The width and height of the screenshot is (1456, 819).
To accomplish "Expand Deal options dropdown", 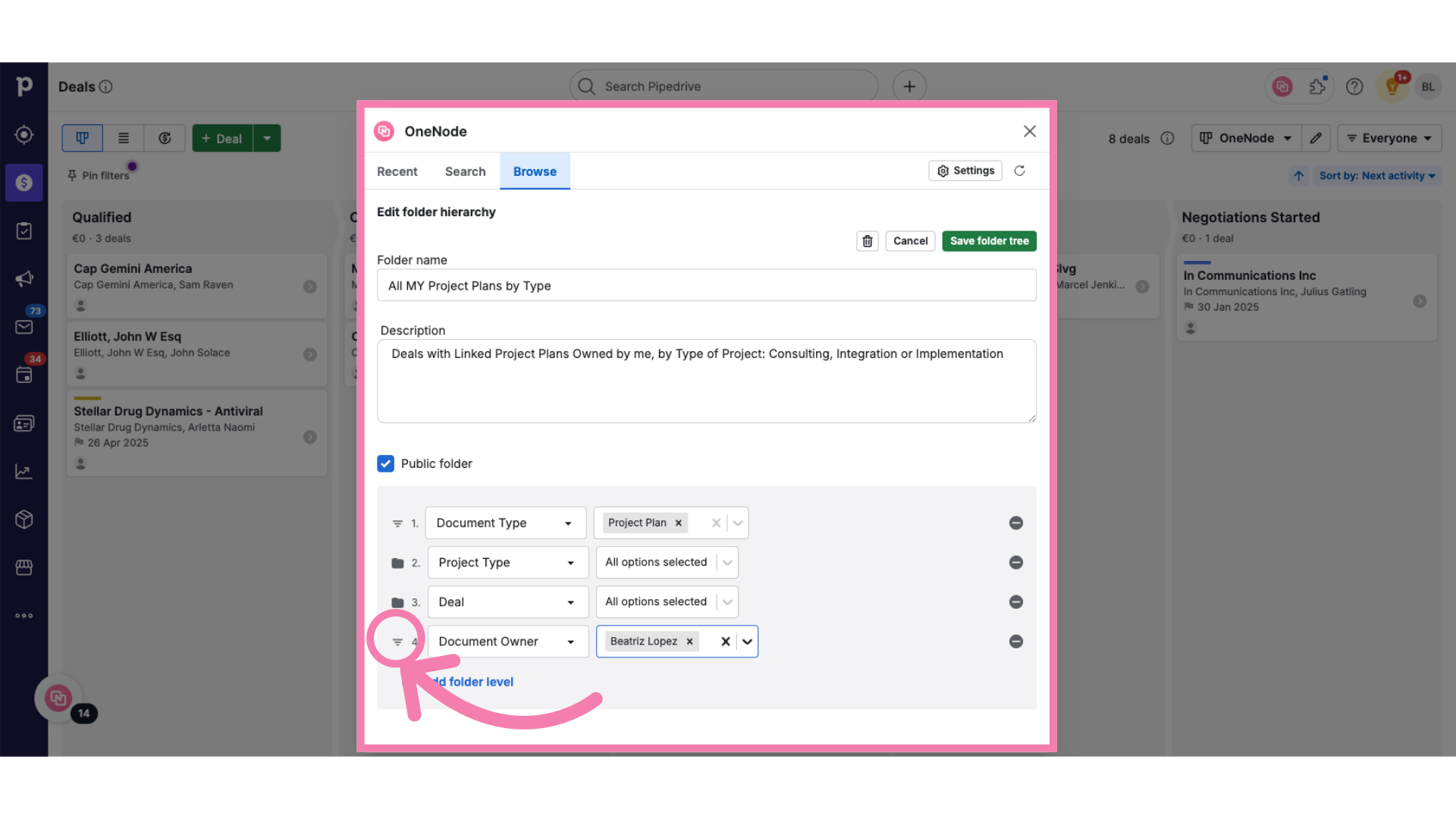I will point(727,601).
